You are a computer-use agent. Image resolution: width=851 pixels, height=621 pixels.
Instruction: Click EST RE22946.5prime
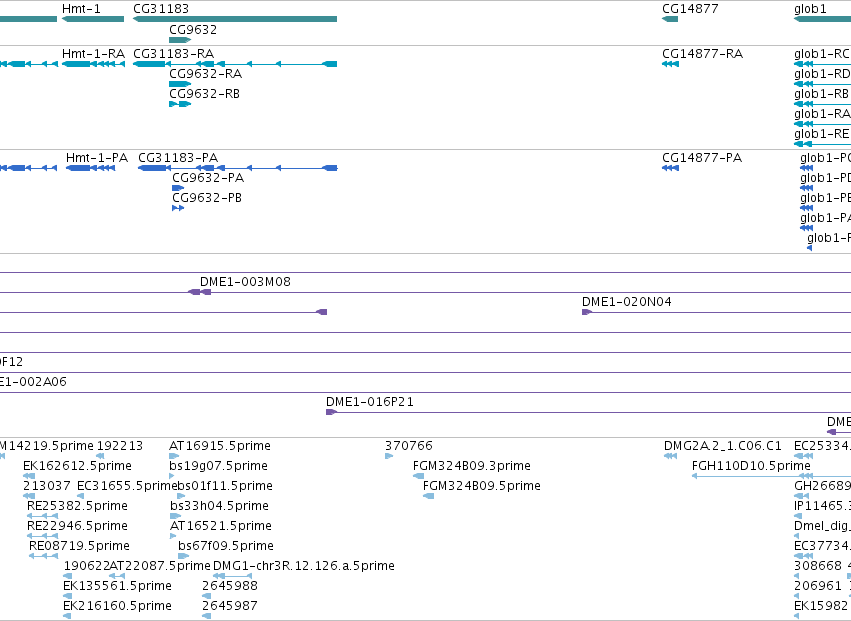(77, 526)
